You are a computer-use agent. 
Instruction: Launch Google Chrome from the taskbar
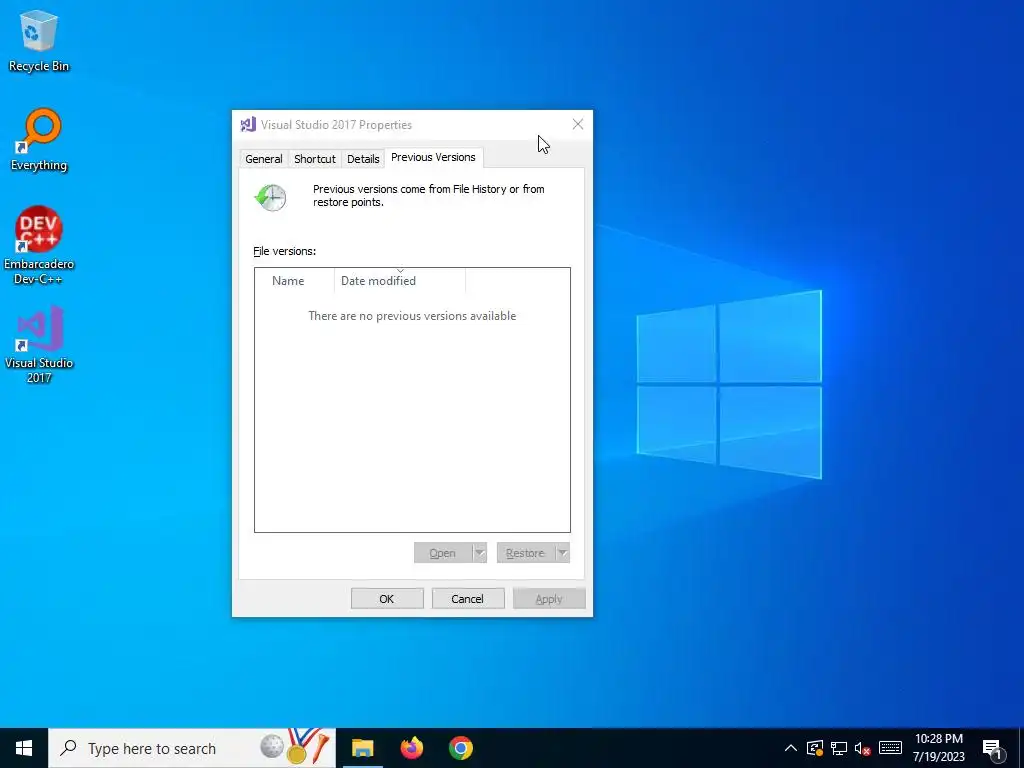(460, 748)
